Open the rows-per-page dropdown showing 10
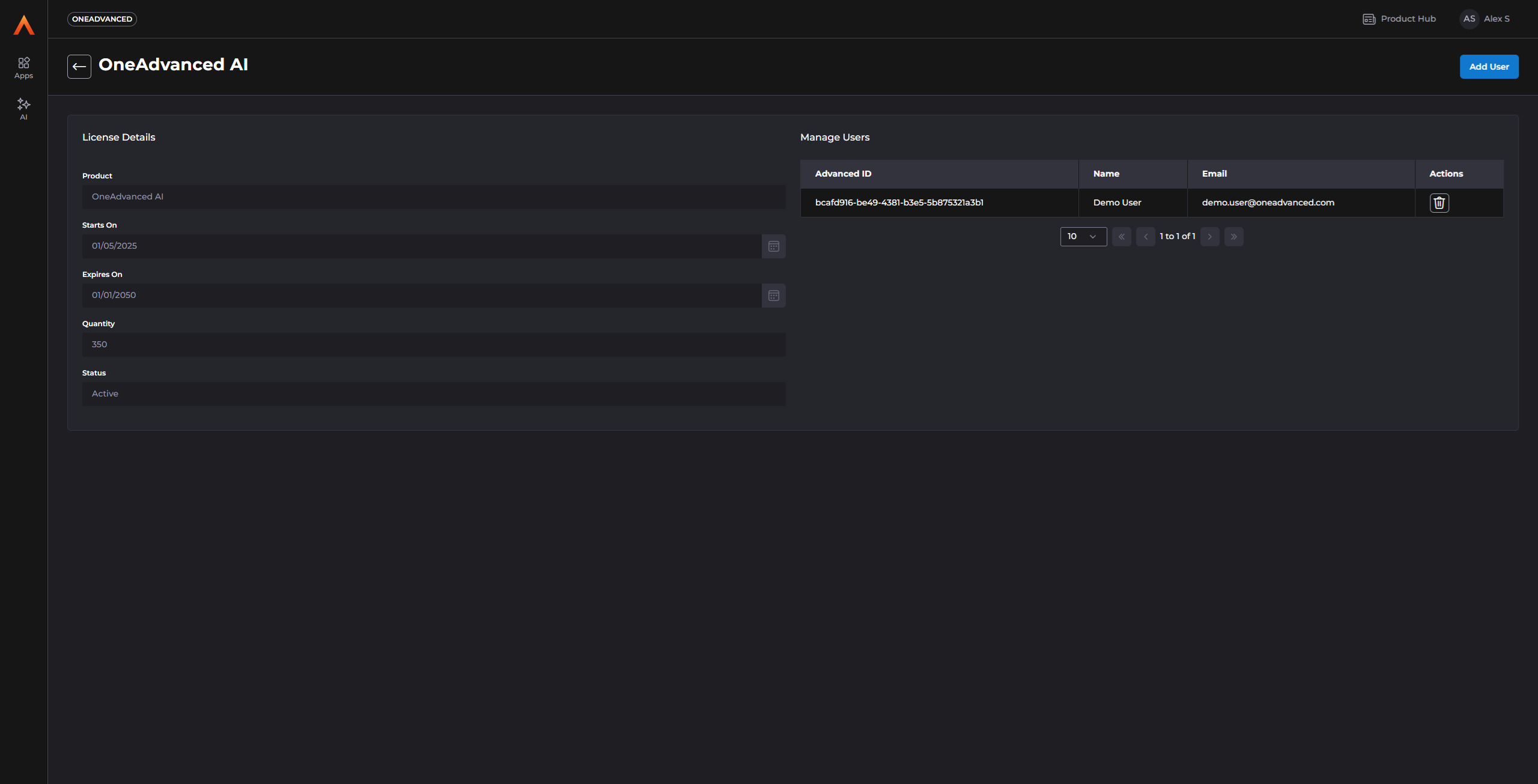Viewport: 1538px width, 784px height. (x=1083, y=237)
